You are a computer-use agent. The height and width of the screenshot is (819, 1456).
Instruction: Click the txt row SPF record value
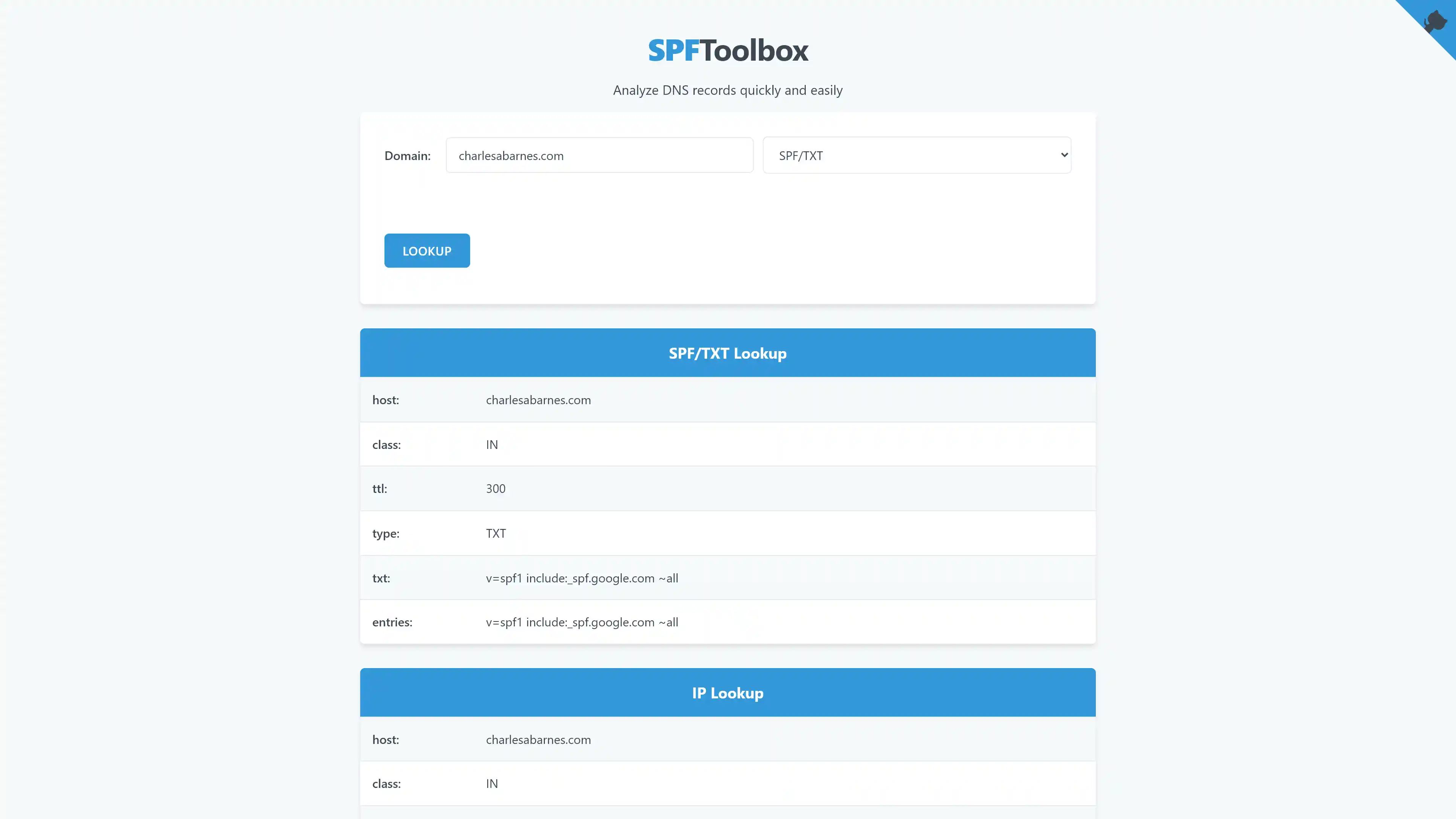[582, 578]
